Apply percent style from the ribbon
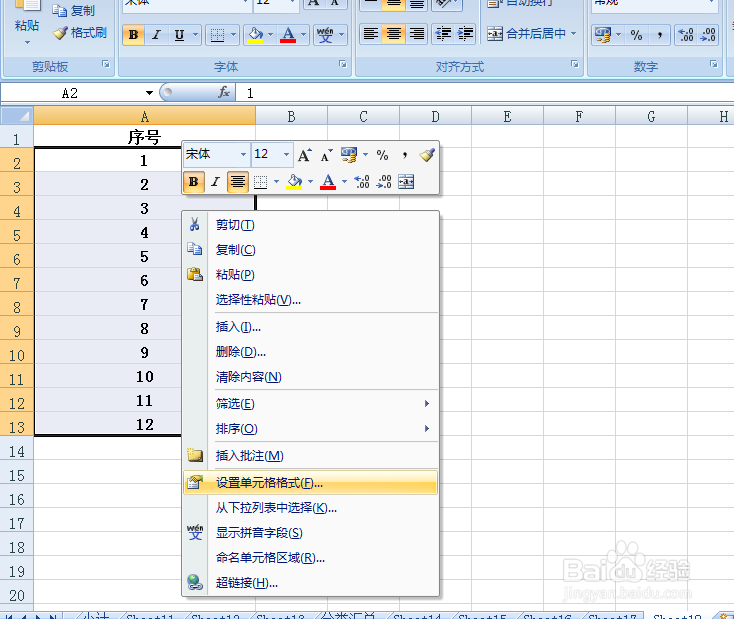The height and width of the screenshot is (619, 734). click(636, 35)
